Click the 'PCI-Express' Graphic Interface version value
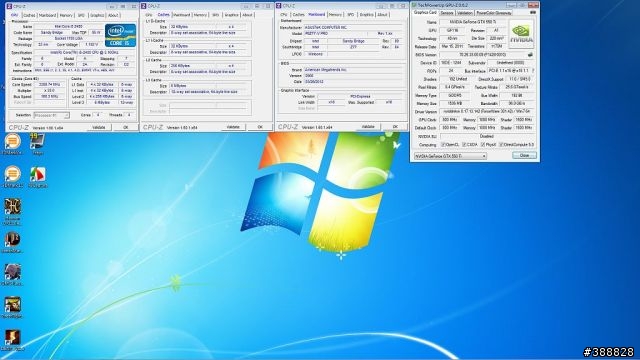 point(360,97)
